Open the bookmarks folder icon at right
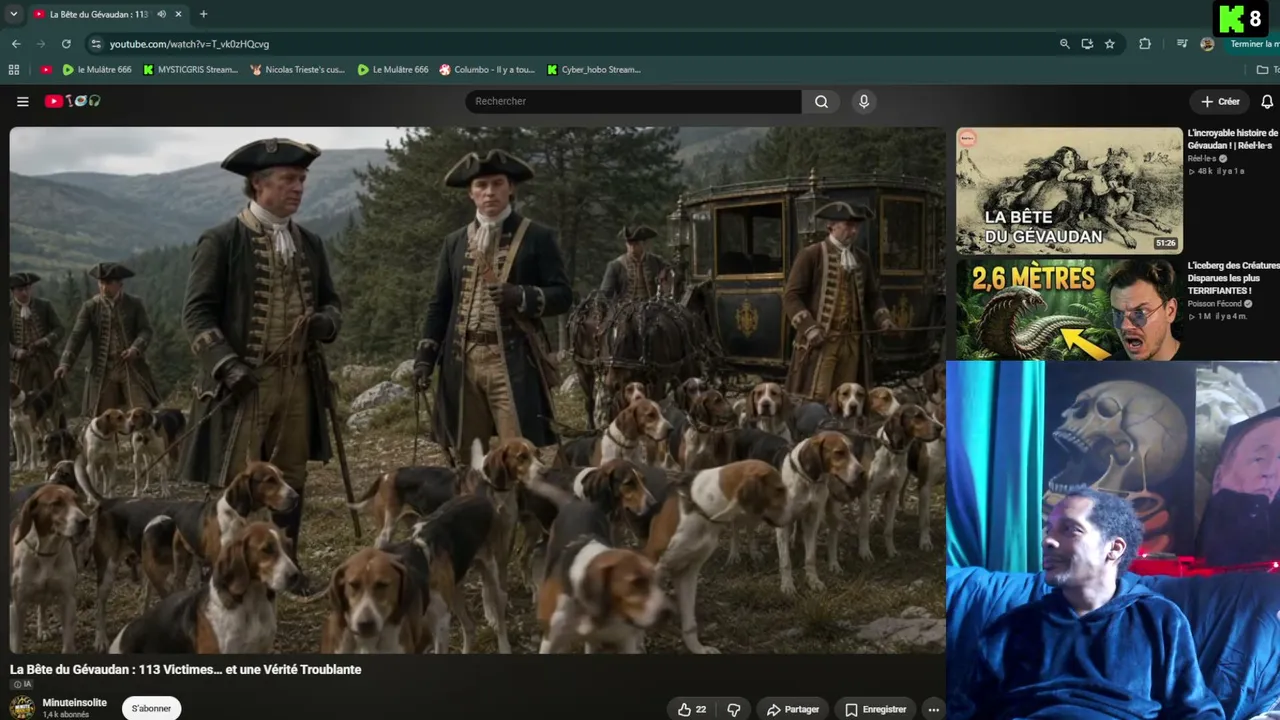1280x720 pixels. pos(1262,70)
